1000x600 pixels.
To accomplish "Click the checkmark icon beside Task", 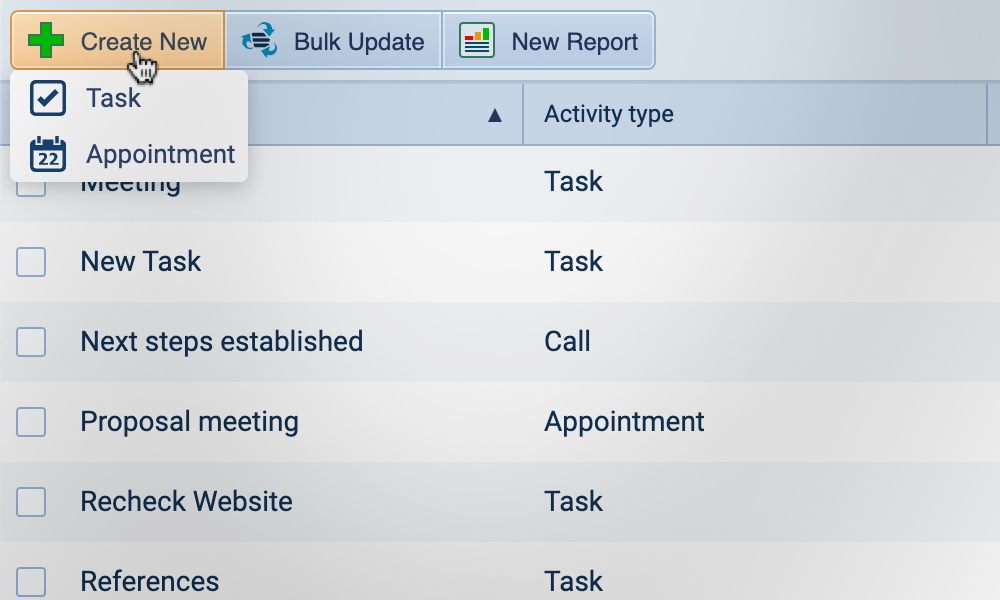I will tap(48, 98).
